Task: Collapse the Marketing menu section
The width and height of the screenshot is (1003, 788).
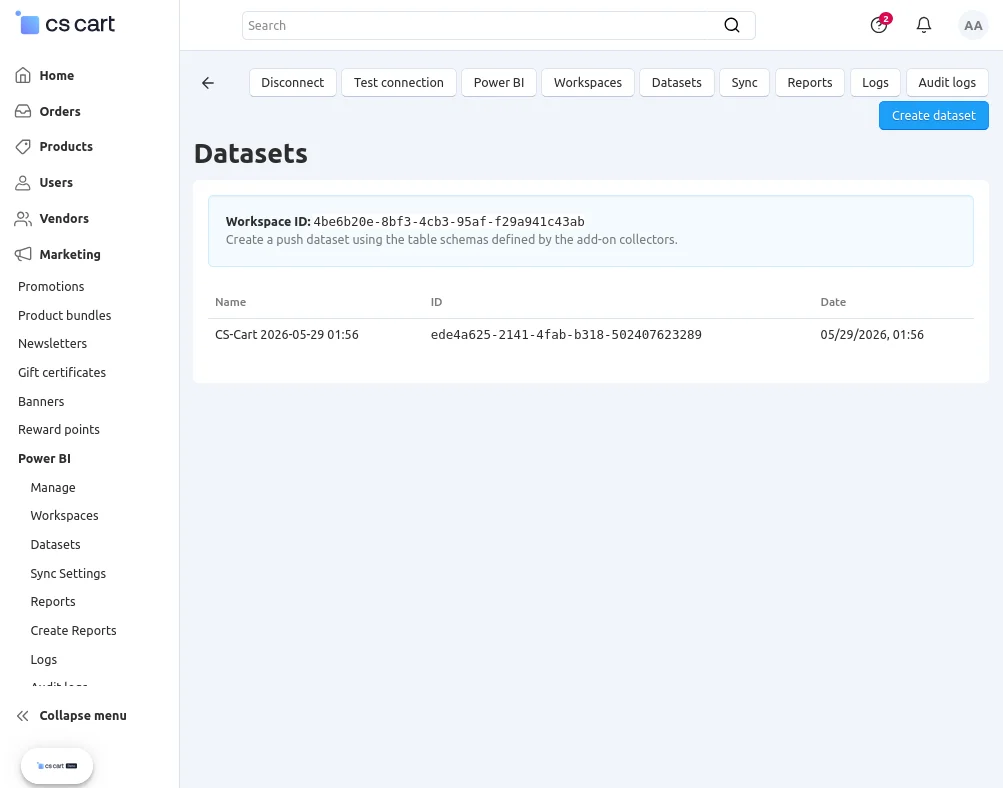Action: tap(70, 255)
